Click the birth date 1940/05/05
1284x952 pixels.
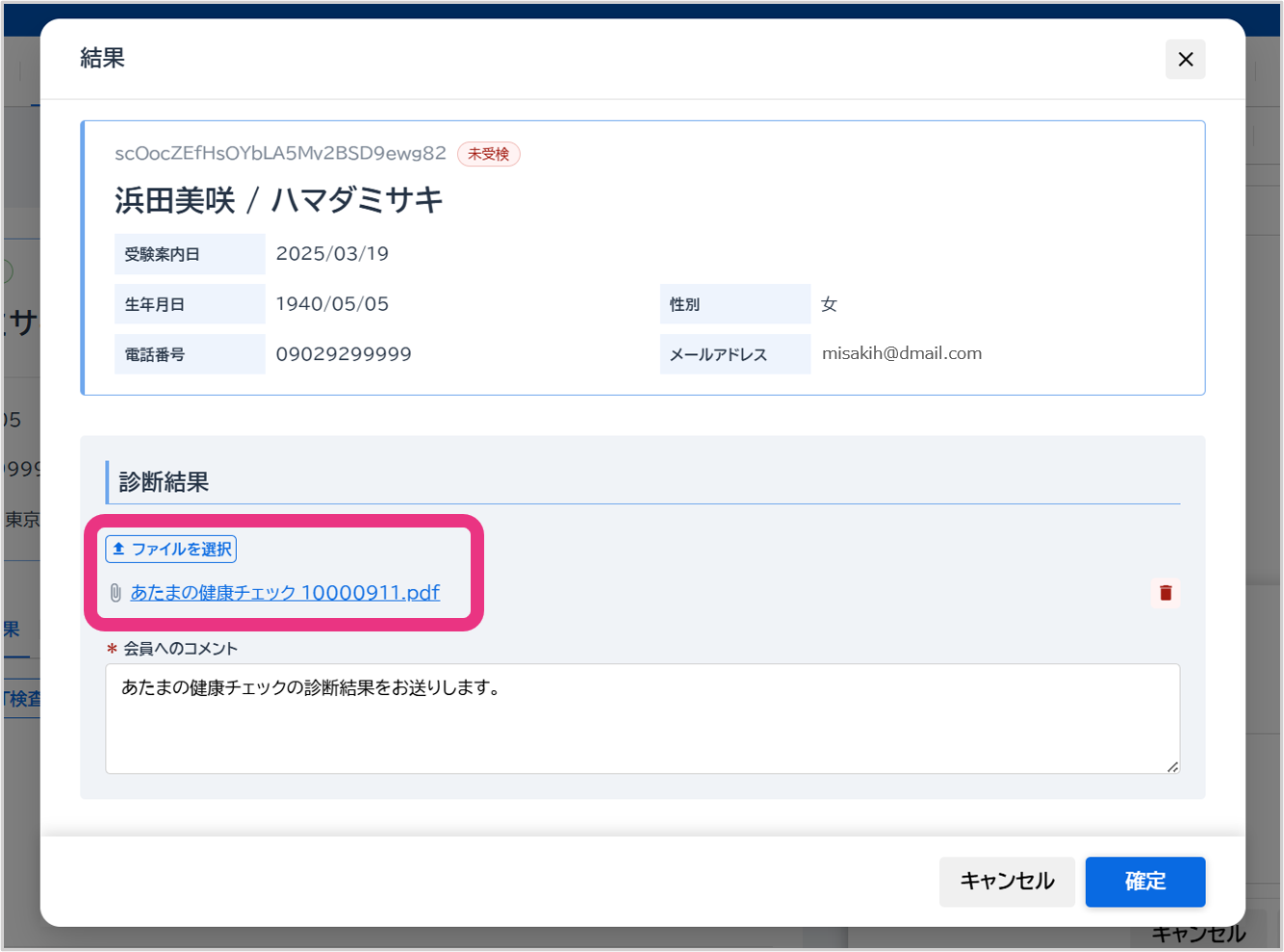click(x=332, y=304)
